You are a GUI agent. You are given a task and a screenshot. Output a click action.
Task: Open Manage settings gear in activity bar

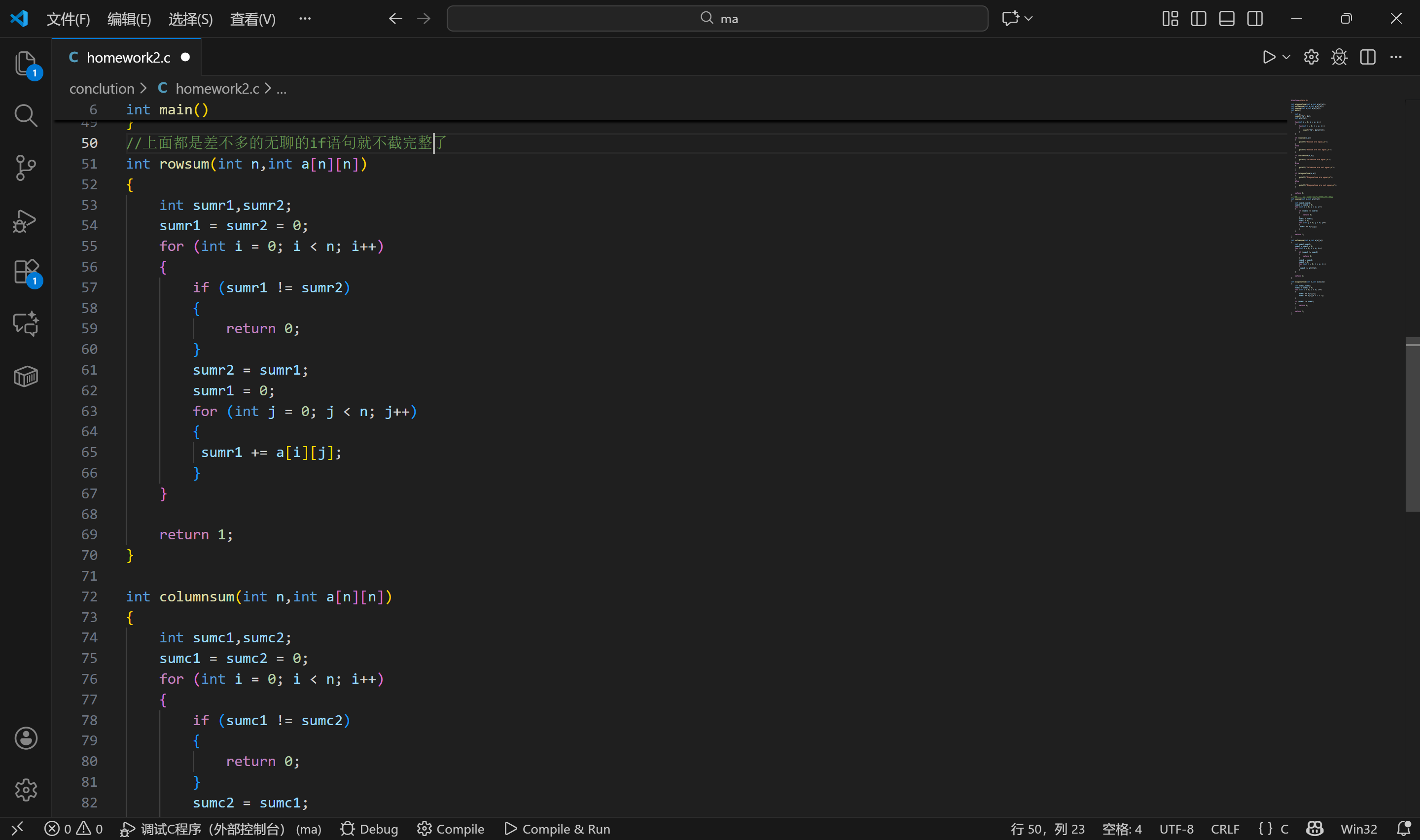(x=26, y=790)
